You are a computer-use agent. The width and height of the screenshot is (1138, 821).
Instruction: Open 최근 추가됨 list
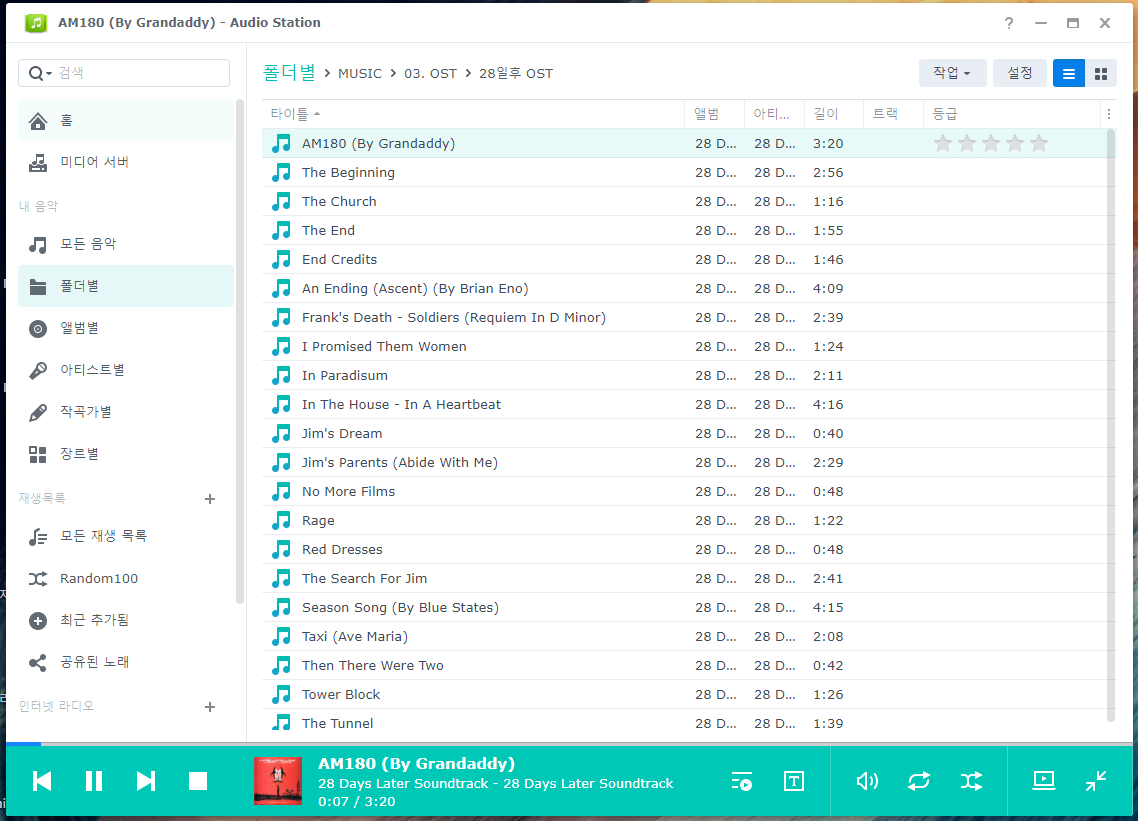coord(126,621)
